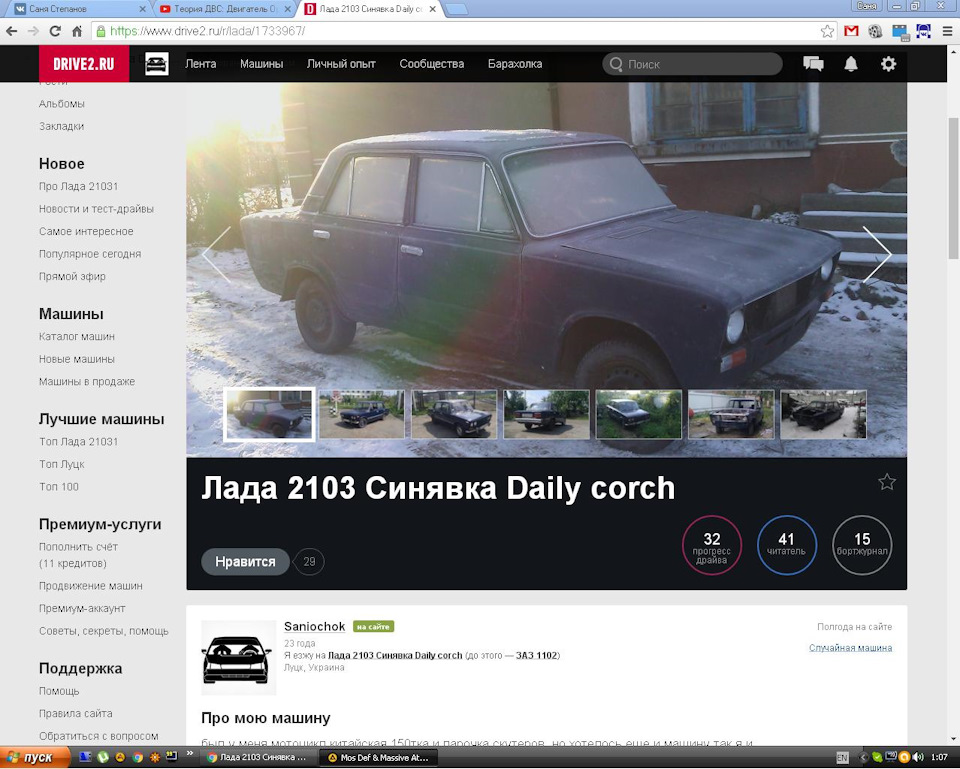The height and width of the screenshot is (769, 960).
Task: Launch uTorrent from quick launch
Action: tap(103, 757)
